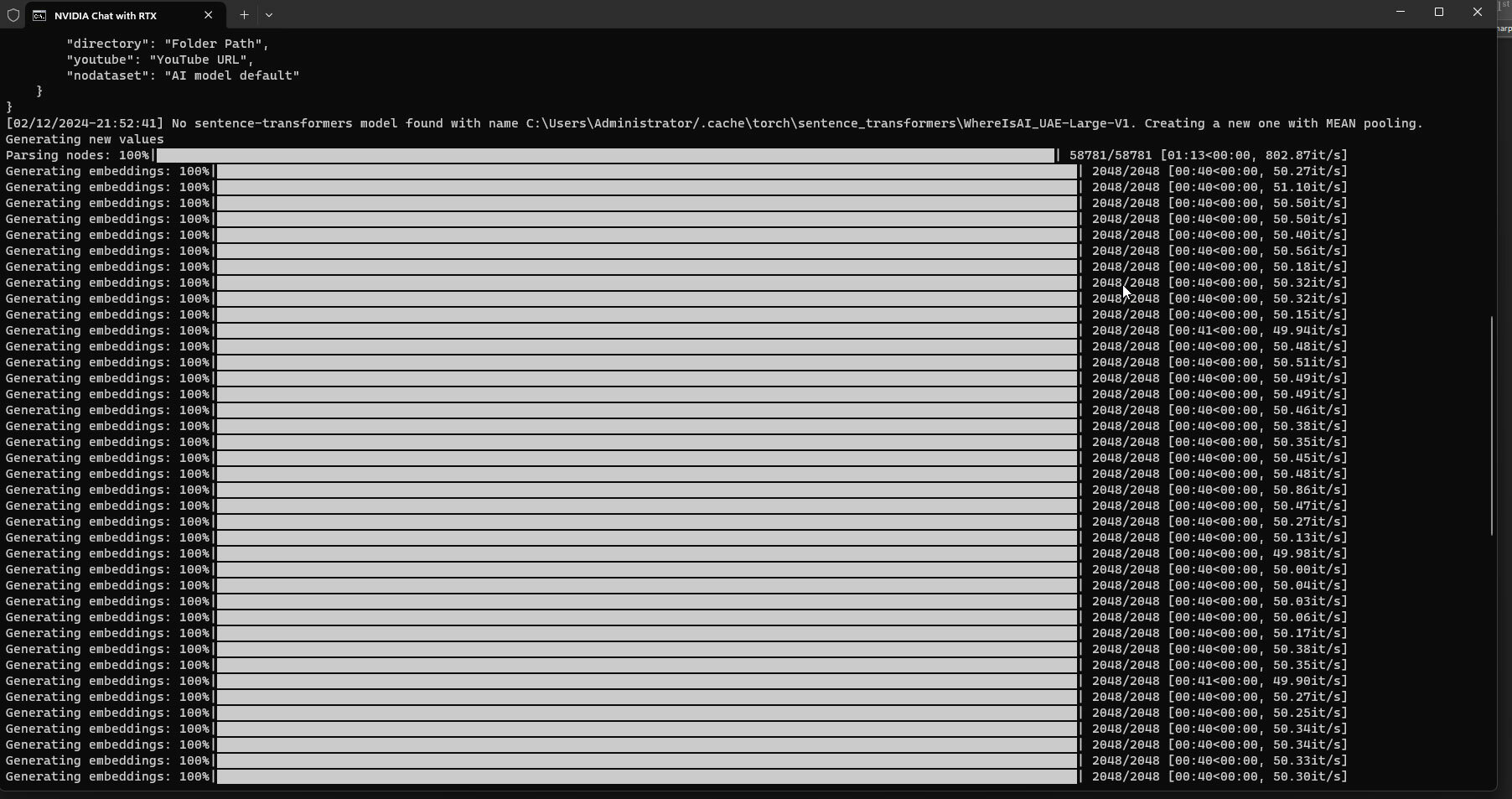Maximize the terminal window
The width and height of the screenshot is (1512, 799).
click(x=1439, y=12)
